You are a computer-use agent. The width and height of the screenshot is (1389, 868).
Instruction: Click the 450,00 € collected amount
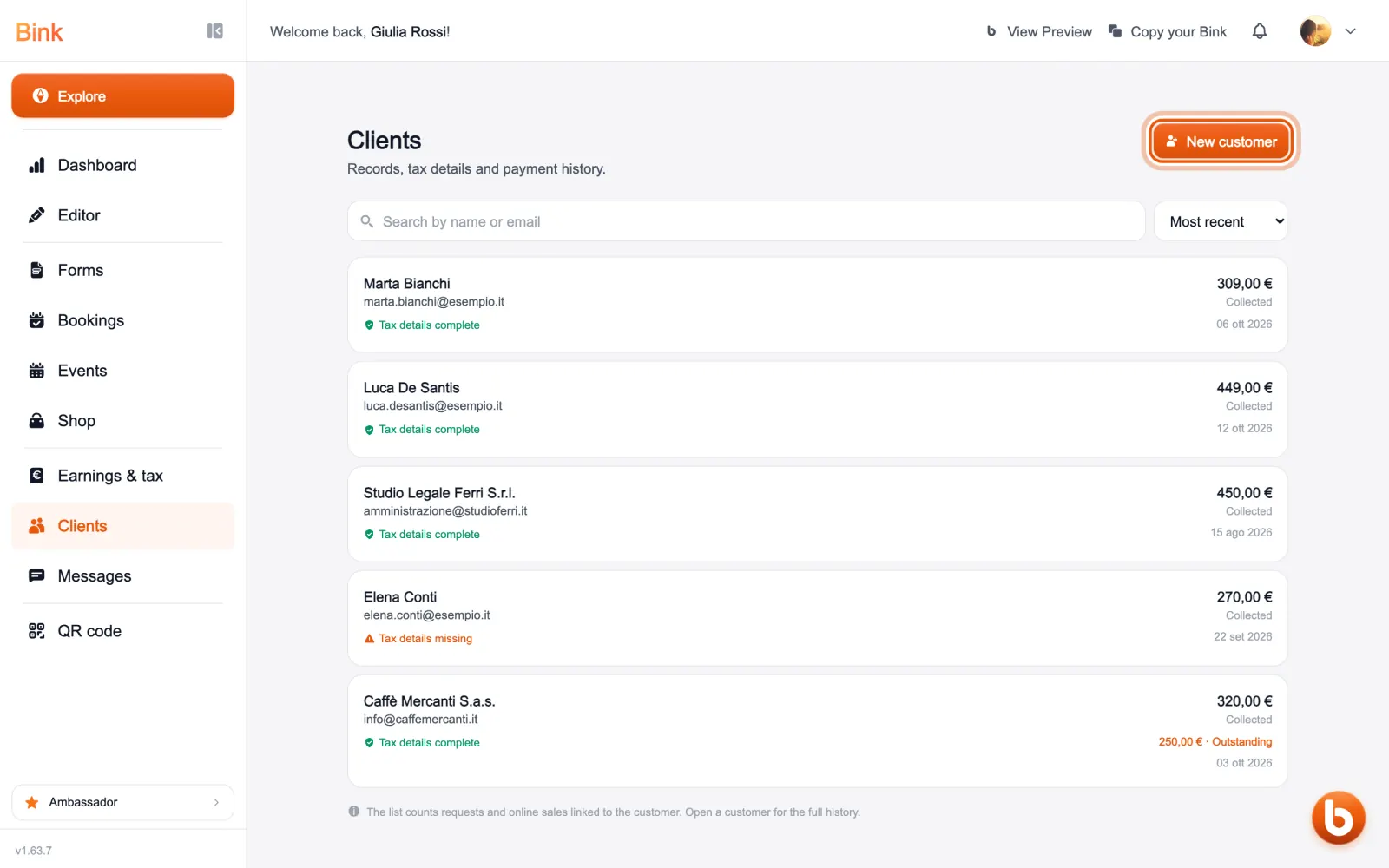[x=1244, y=493]
